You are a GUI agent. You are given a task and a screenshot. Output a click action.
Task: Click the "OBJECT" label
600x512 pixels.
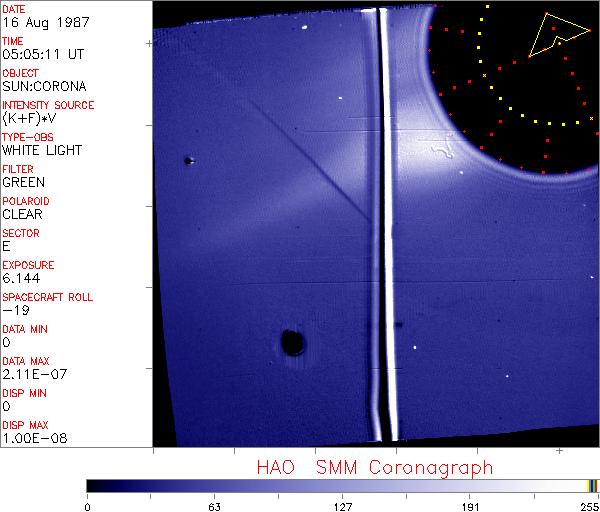21,73
